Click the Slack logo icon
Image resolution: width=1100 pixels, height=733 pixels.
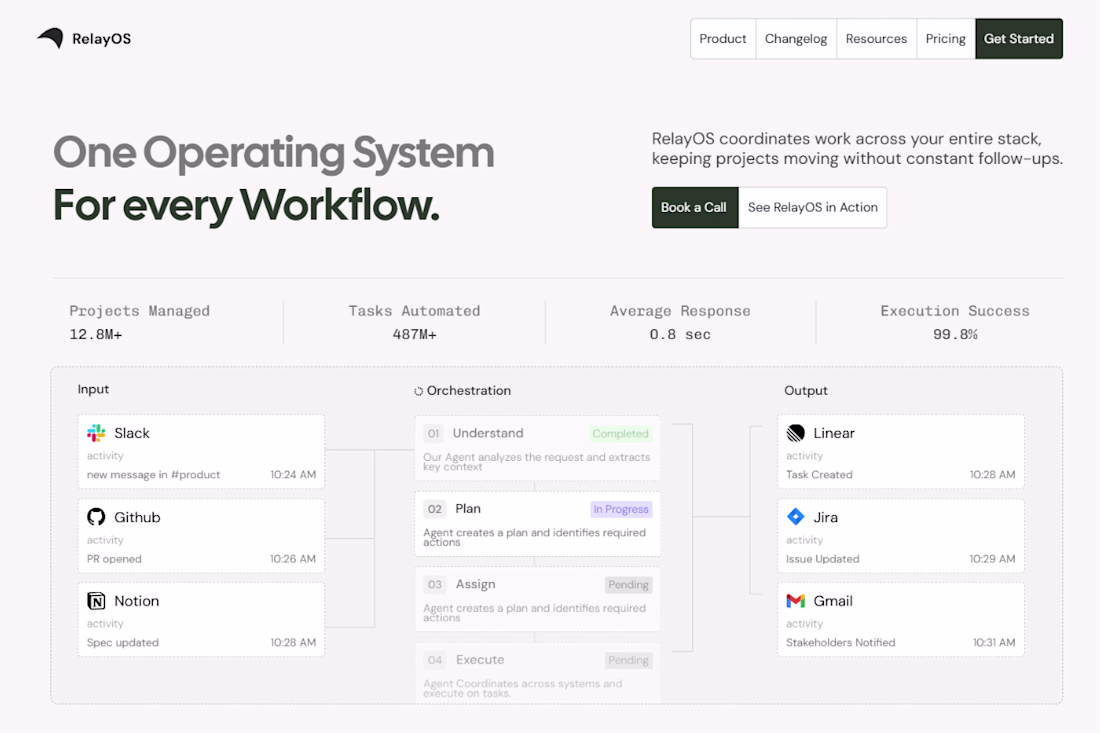click(96, 433)
